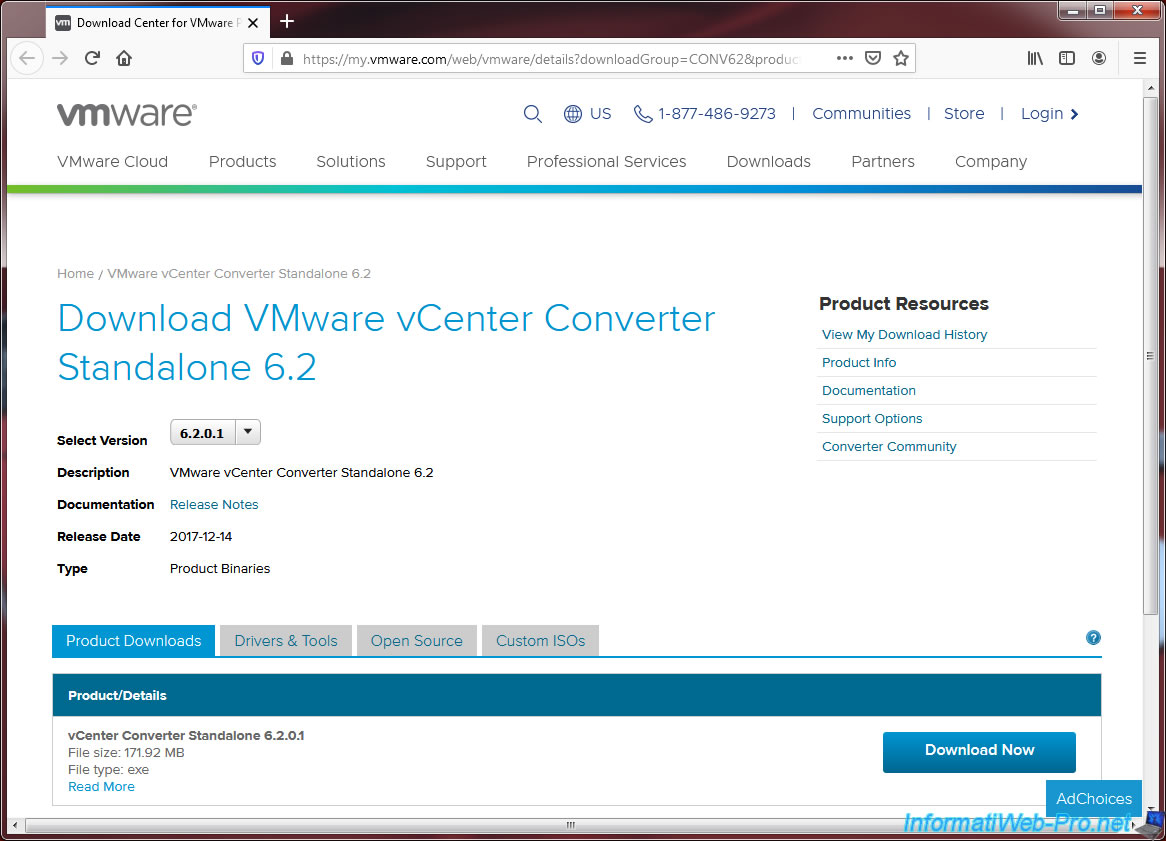
Task: Open the Release Notes link
Action: click(x=213, y=504)
